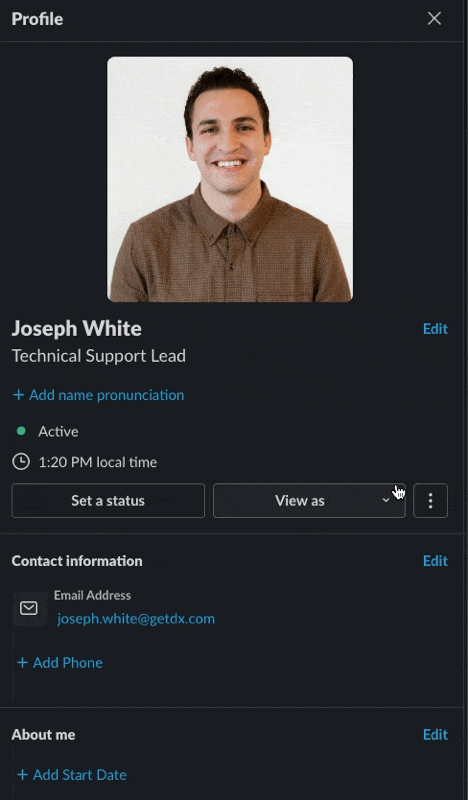Screen dimensions: 468x800
Task: Click the plus icon beside Add Start Date
Action: point(22,774)
